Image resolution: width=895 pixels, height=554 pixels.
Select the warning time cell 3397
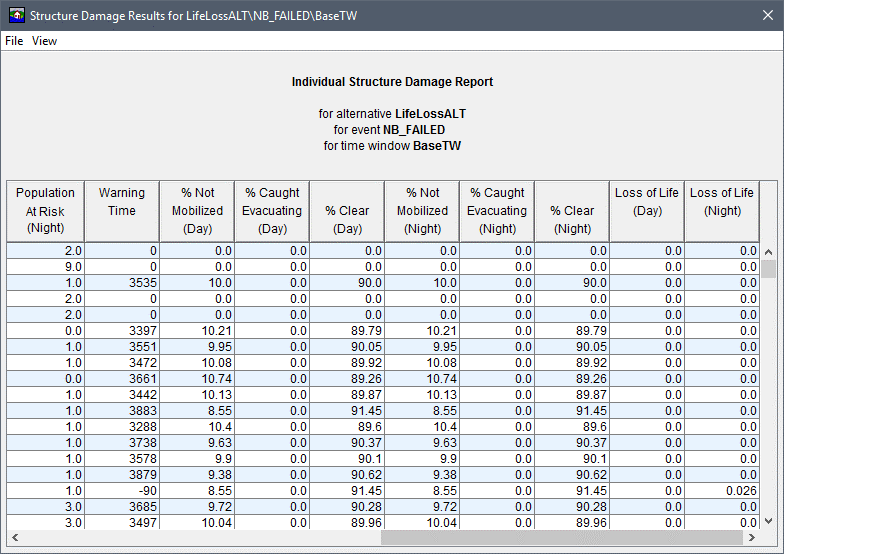tap(122, 331)
